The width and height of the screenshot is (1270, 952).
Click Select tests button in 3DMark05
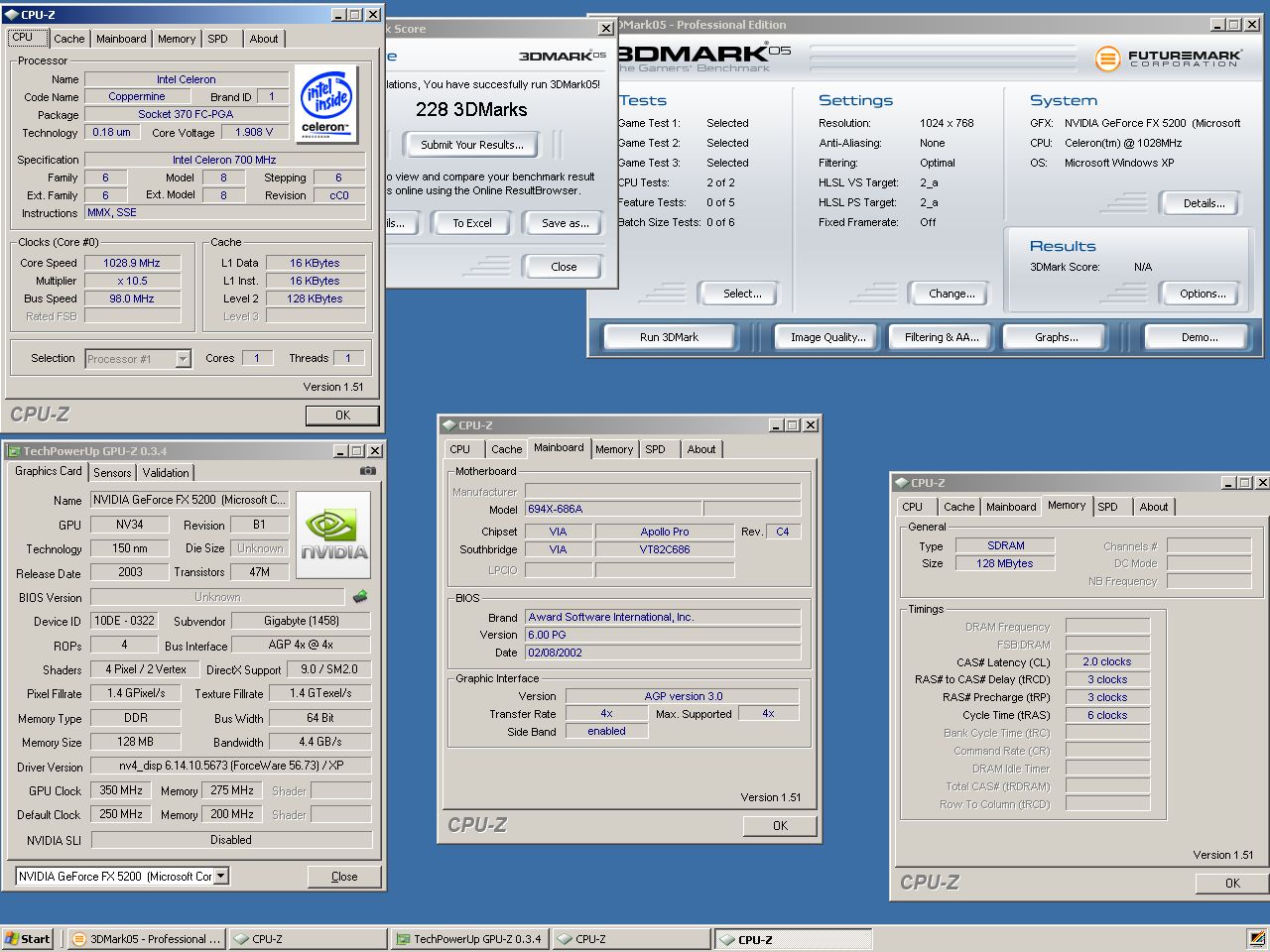pos(742,294)
